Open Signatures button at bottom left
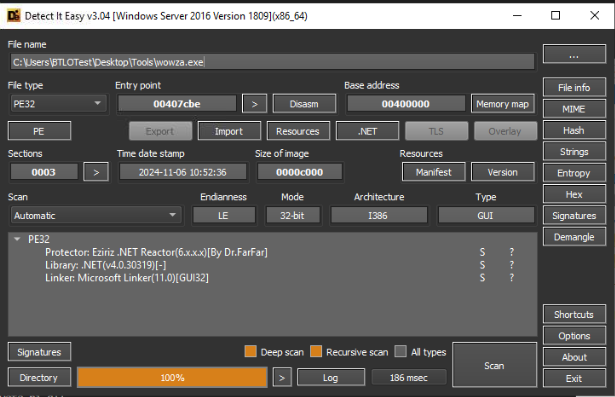The image size is (615, 397). (39, 352)
